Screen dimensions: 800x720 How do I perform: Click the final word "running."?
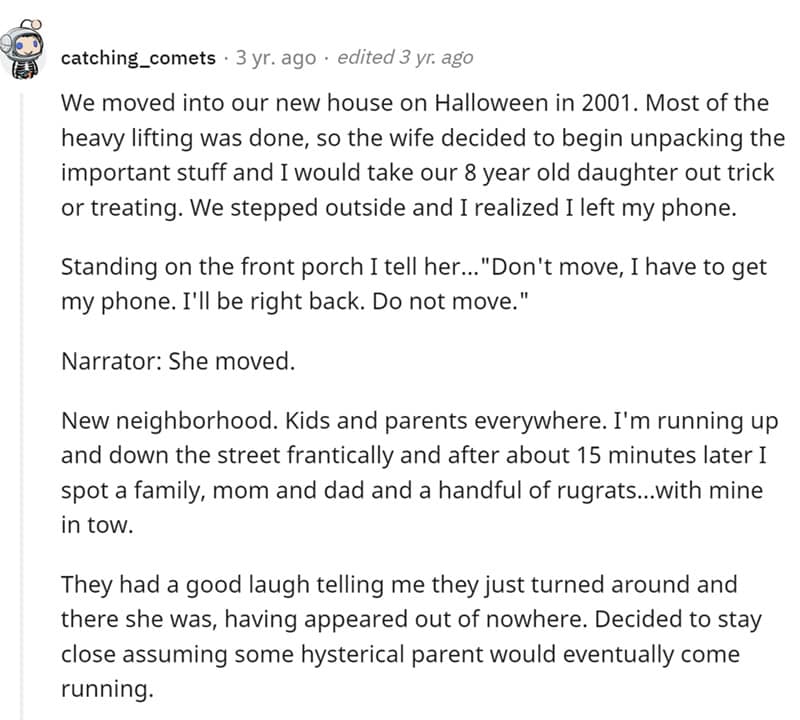[x=107, y=689]
